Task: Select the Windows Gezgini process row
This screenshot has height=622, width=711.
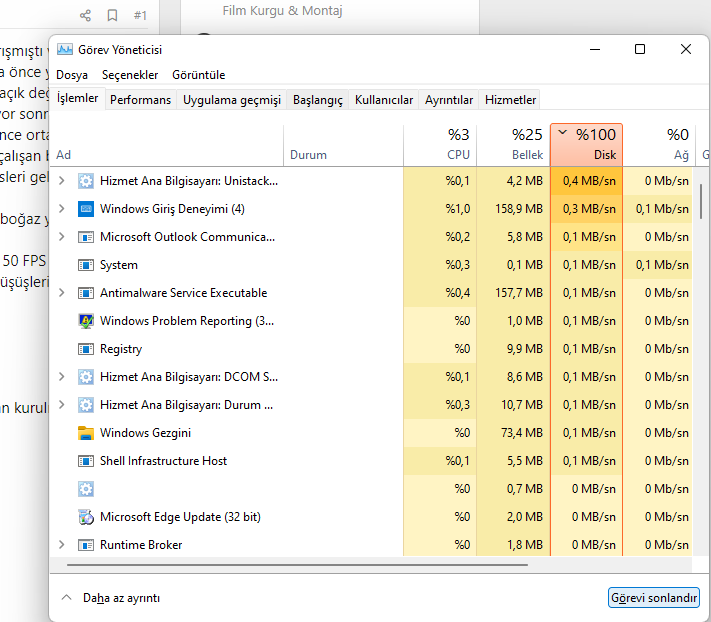Action: 371,433
